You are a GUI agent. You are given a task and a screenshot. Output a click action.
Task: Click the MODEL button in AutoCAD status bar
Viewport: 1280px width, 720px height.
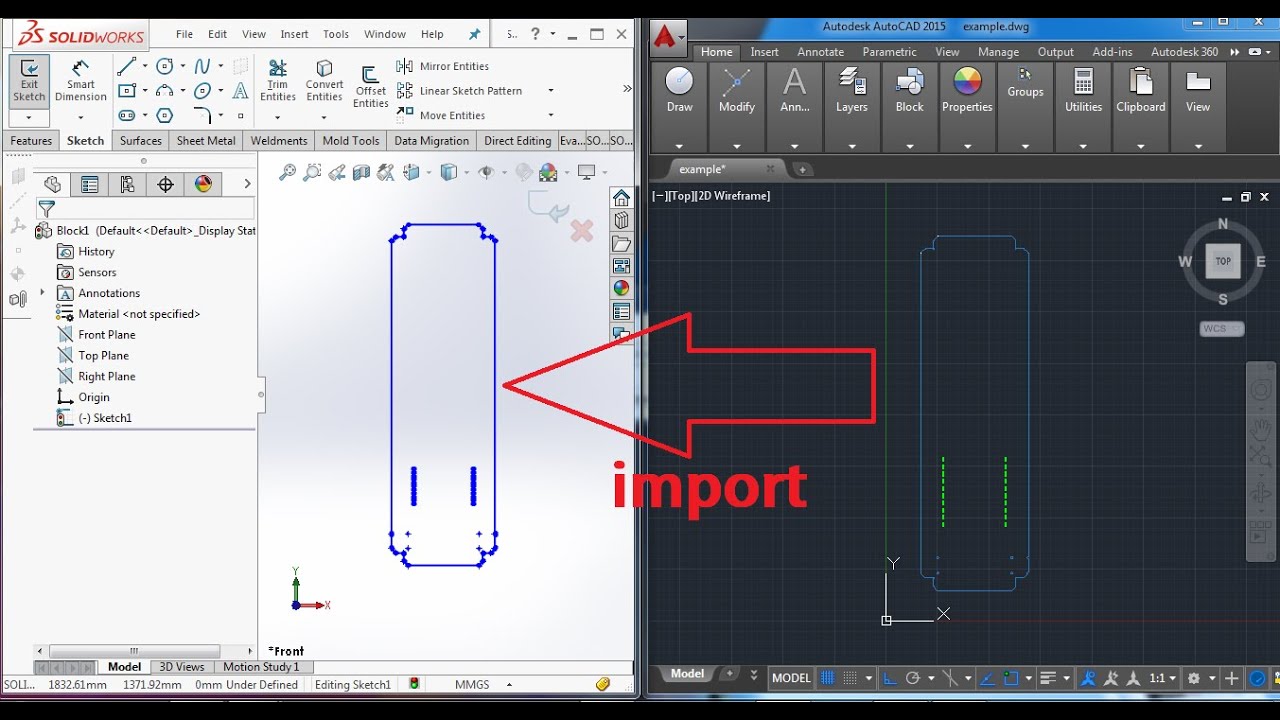click(791, 678)
